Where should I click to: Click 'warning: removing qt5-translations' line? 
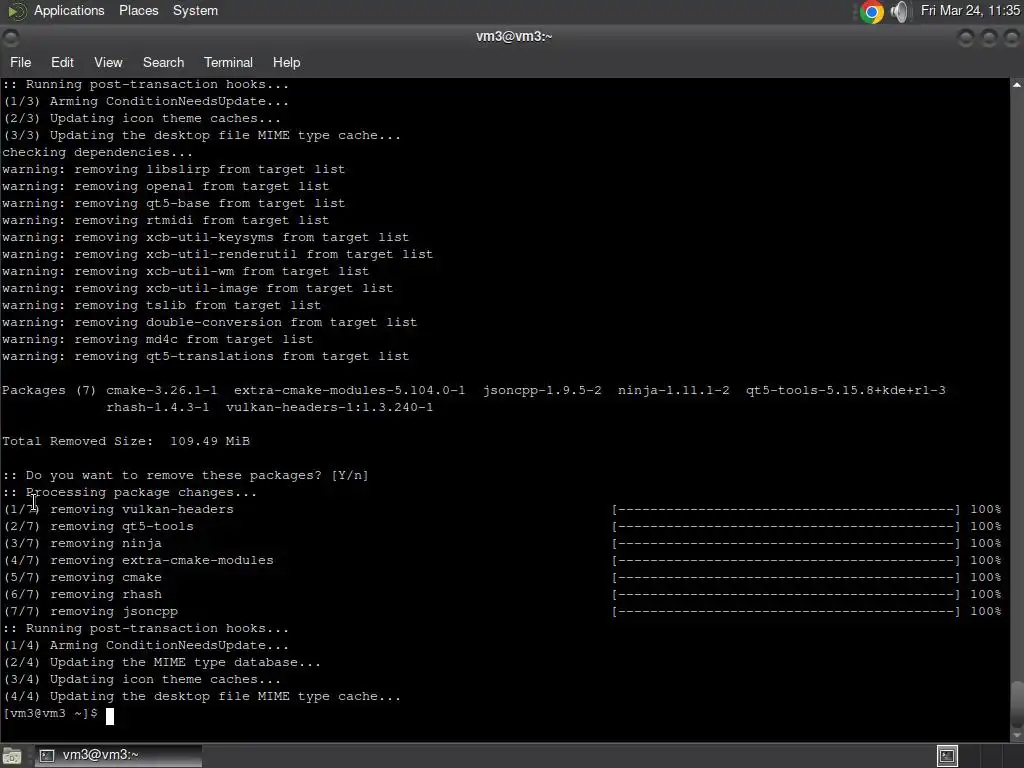[206, 357]
